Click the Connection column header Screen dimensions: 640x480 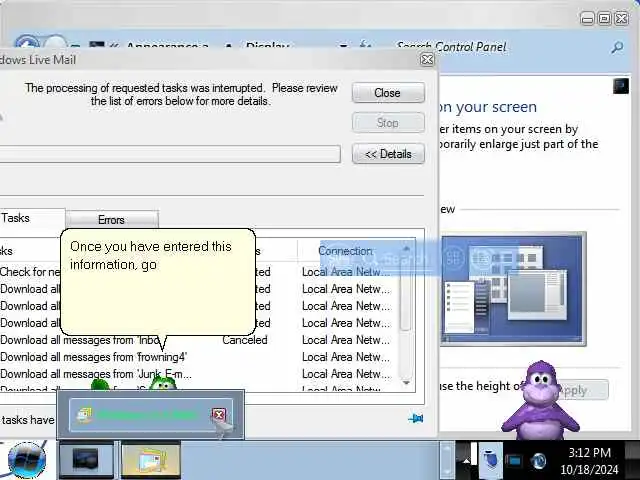point(346,251)
